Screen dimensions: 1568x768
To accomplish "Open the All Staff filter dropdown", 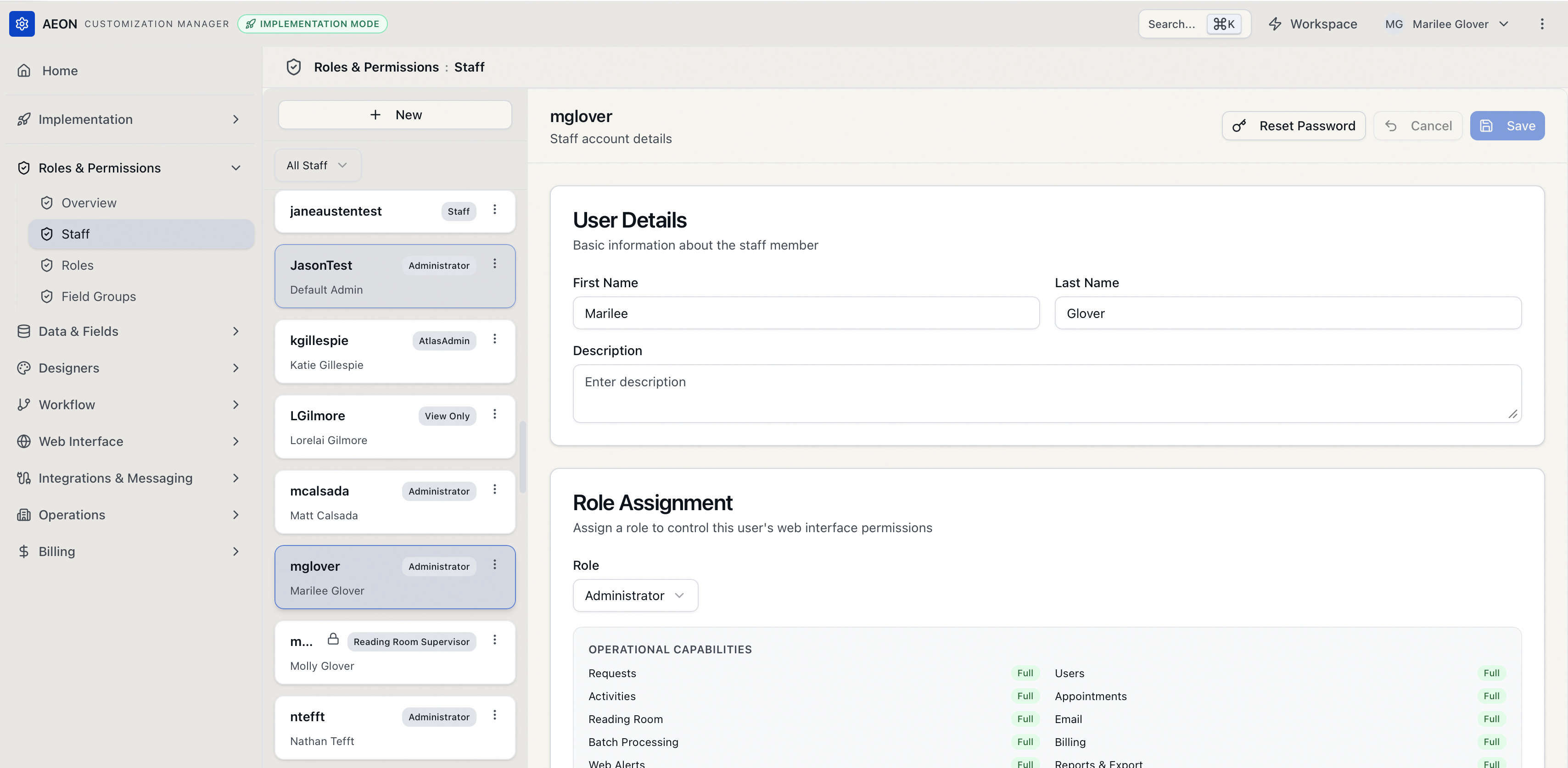I will (317, 166).
